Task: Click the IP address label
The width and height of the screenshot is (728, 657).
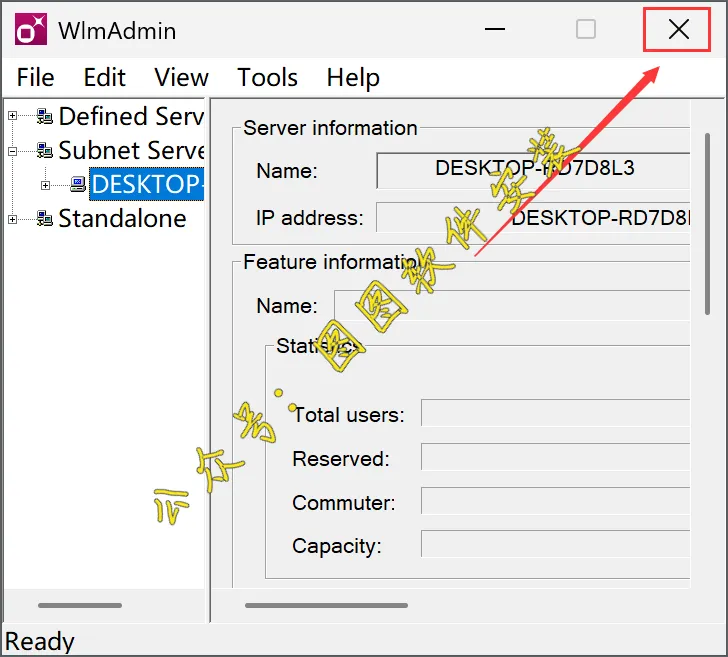Action: [310, 217]
